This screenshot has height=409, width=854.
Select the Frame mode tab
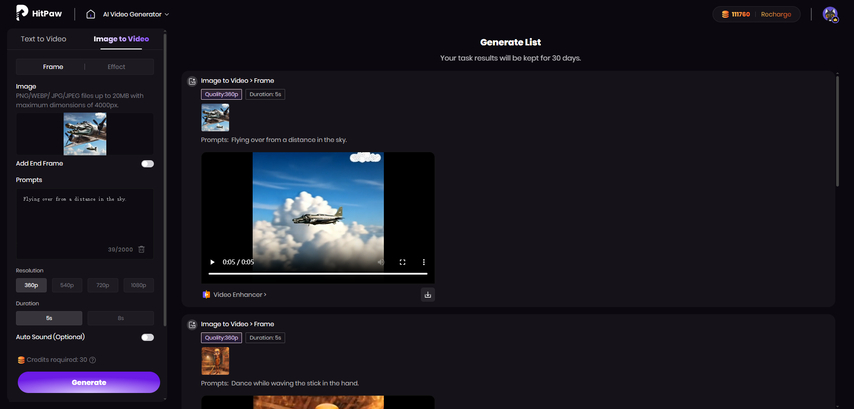tap(53, 66)
